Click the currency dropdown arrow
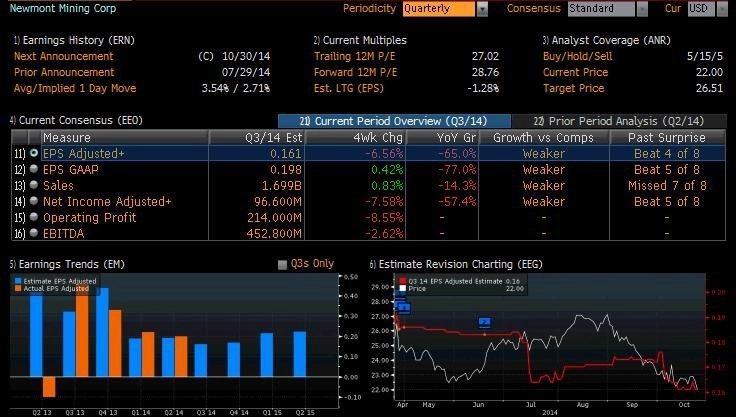Image resolution: width=736 pixels, height=417 pixels. pyautogui.click(x=722, y=8)
